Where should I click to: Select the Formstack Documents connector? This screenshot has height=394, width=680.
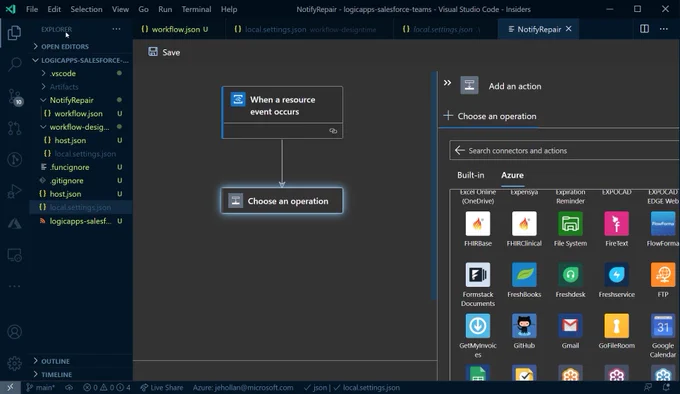[478, 284]
